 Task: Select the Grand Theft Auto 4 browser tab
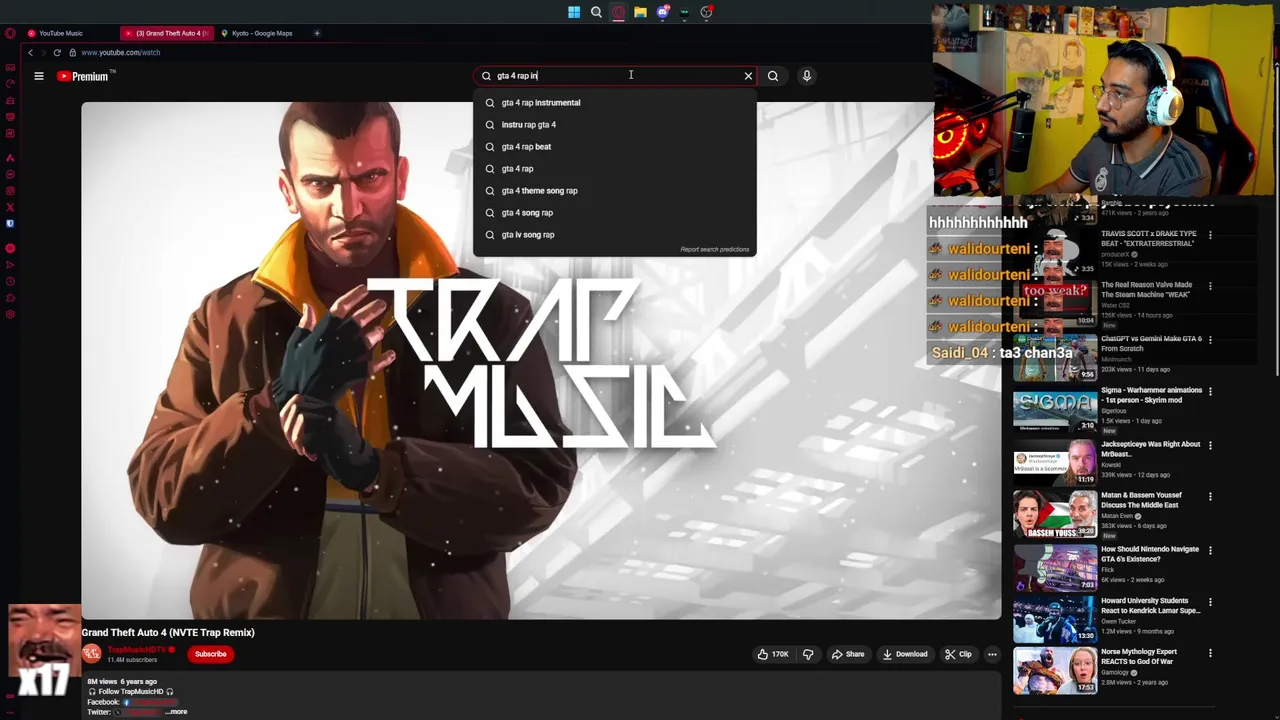[x=166, y=33]
